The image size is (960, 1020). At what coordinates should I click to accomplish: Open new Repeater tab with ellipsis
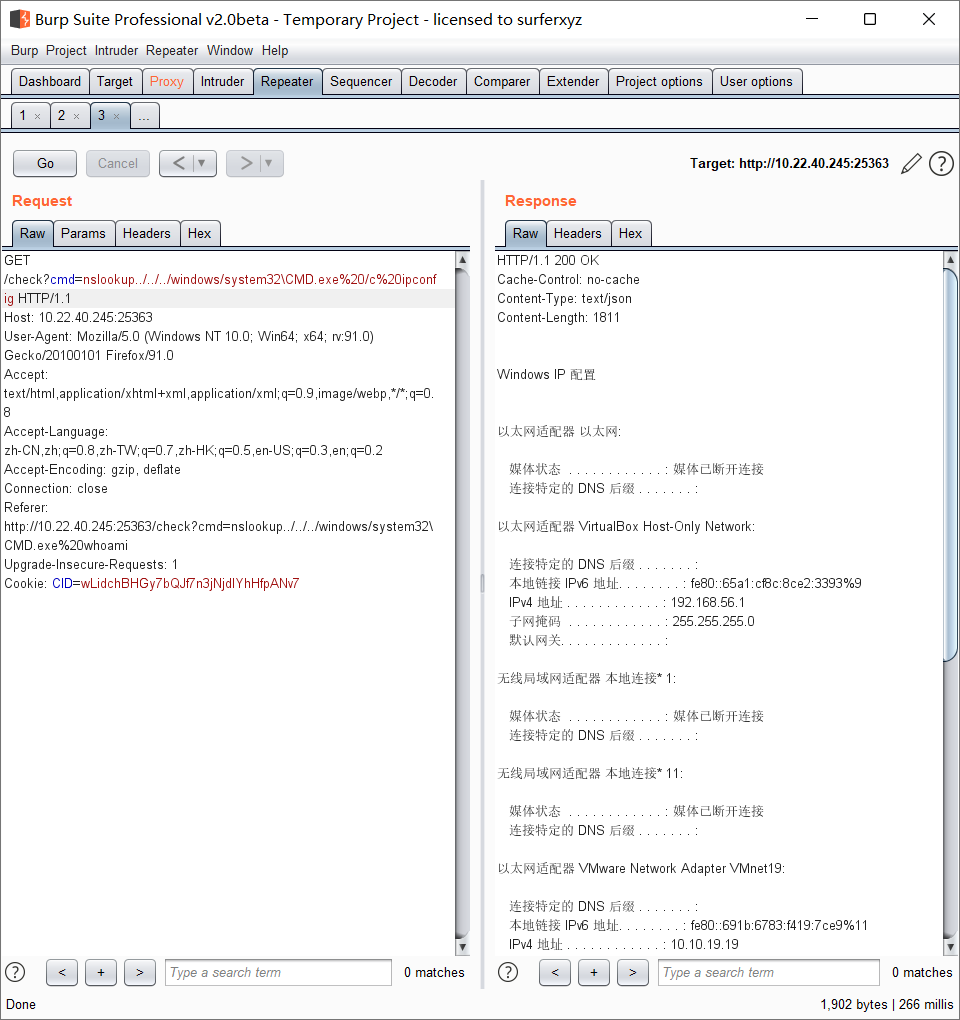click(x=144, y=116)
